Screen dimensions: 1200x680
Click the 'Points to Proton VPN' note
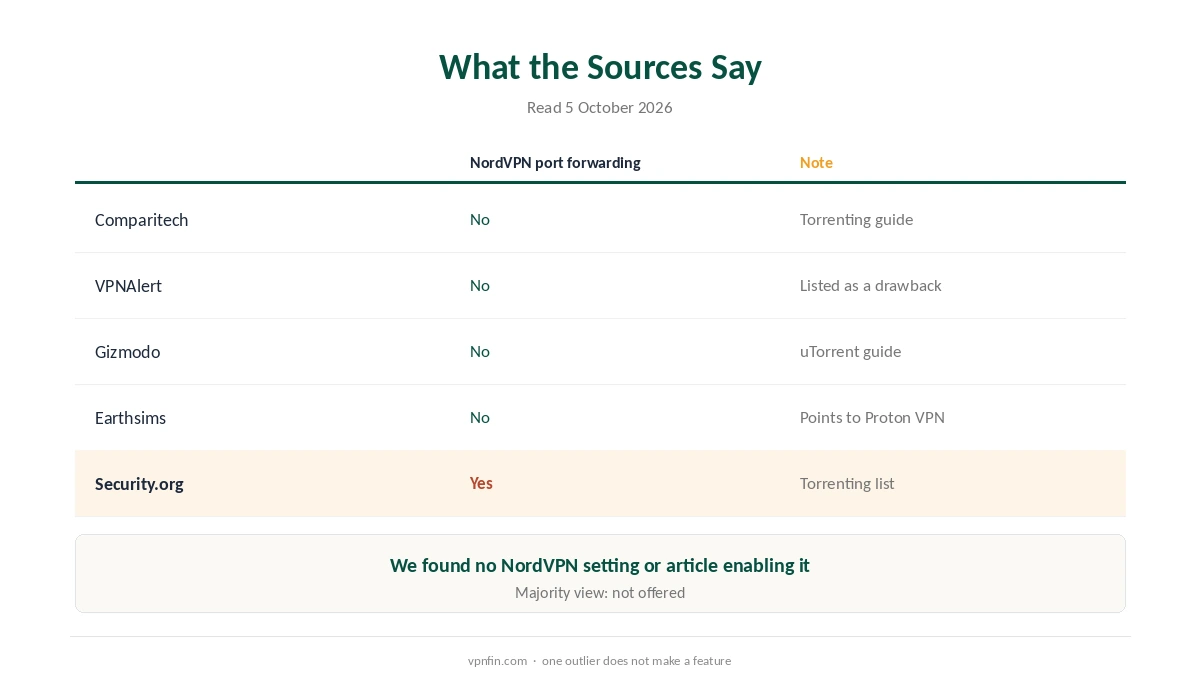872,418
